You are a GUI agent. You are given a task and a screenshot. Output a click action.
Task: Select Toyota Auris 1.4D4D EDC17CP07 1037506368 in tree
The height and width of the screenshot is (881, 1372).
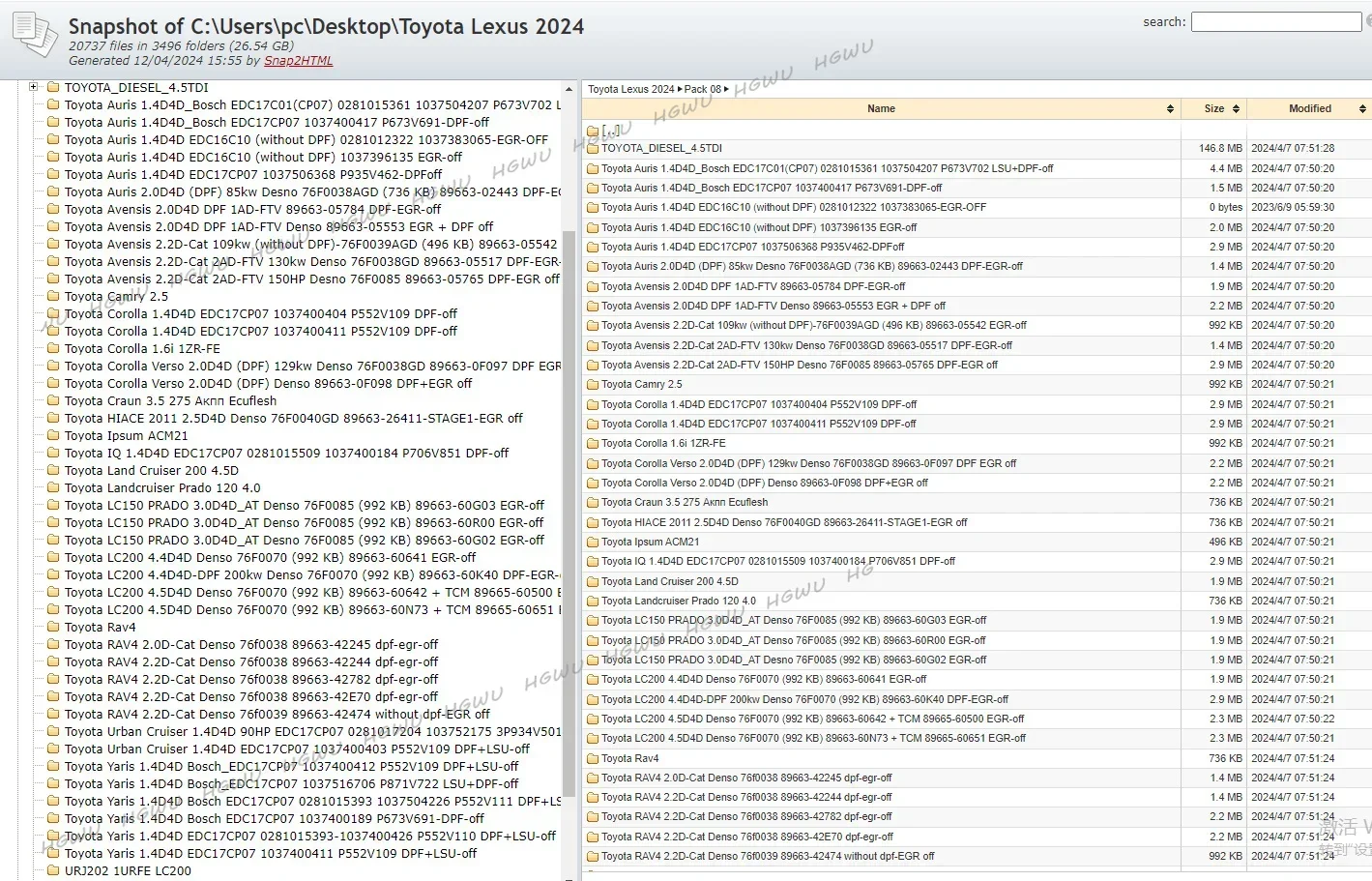pyautogui.click(x=253, y=174)
